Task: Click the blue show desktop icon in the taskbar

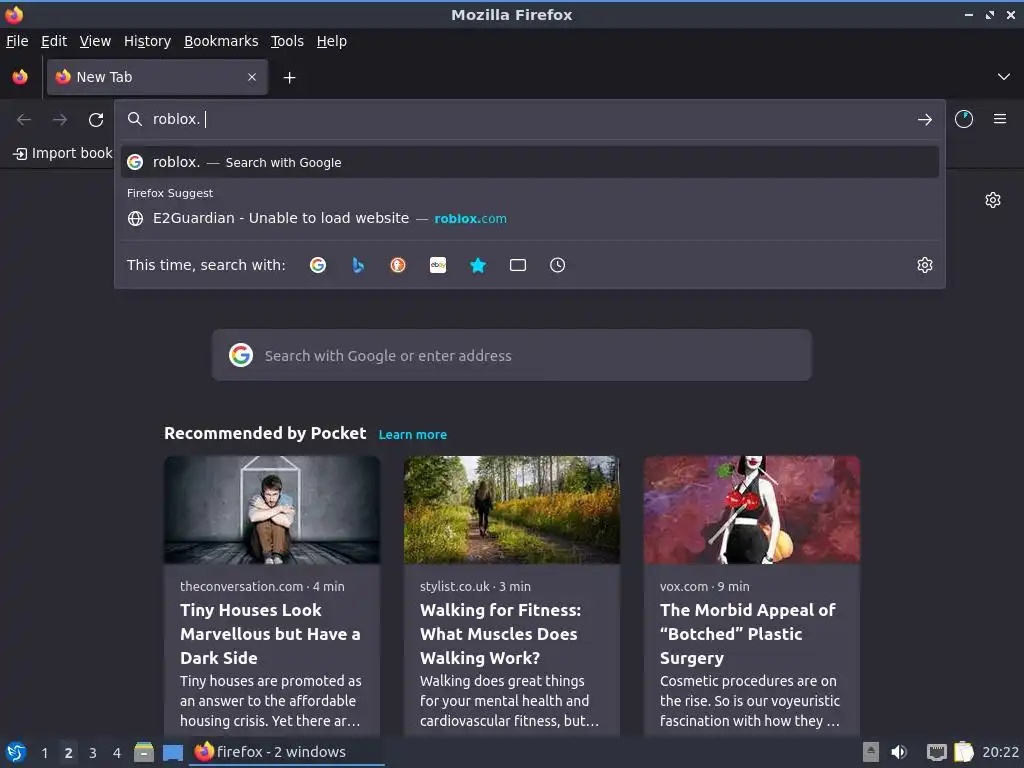Action: pyautogui.click(x=173, y=753)
